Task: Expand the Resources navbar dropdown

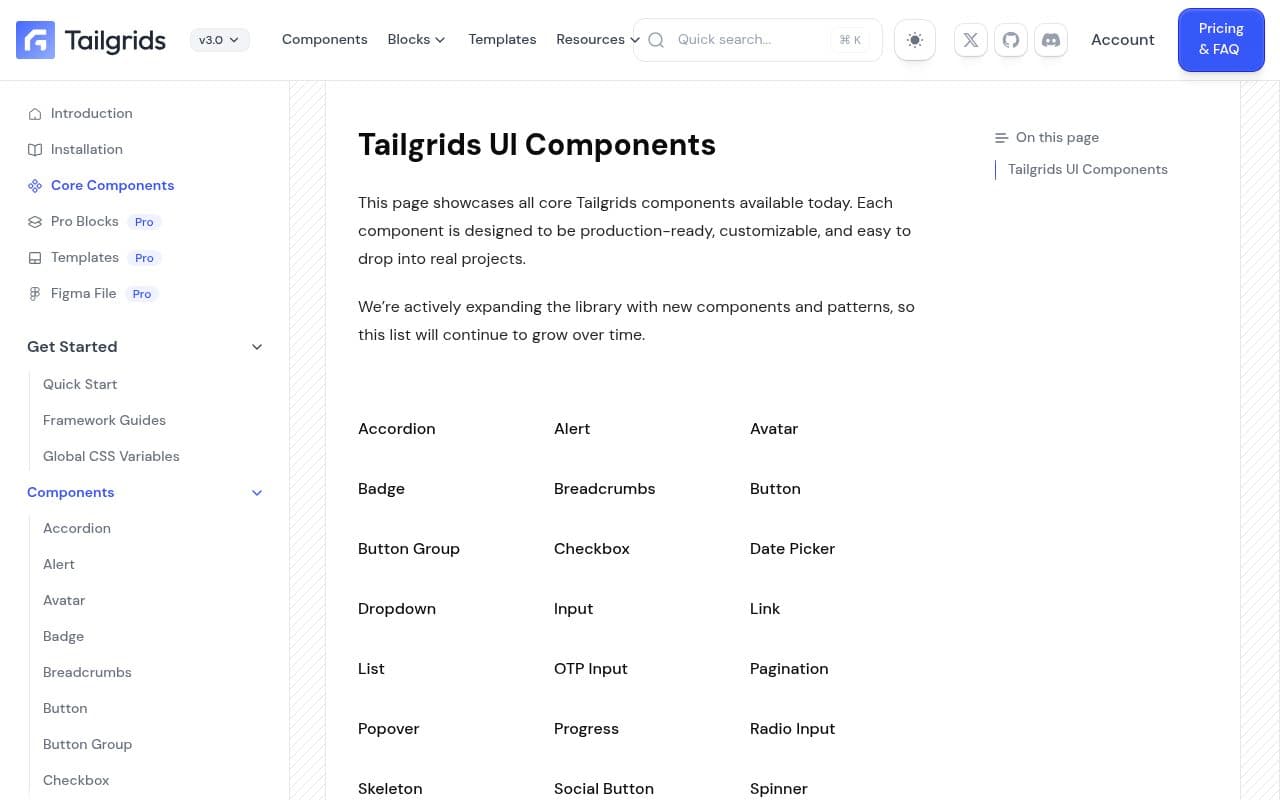Action: click(x=597, y=39)
